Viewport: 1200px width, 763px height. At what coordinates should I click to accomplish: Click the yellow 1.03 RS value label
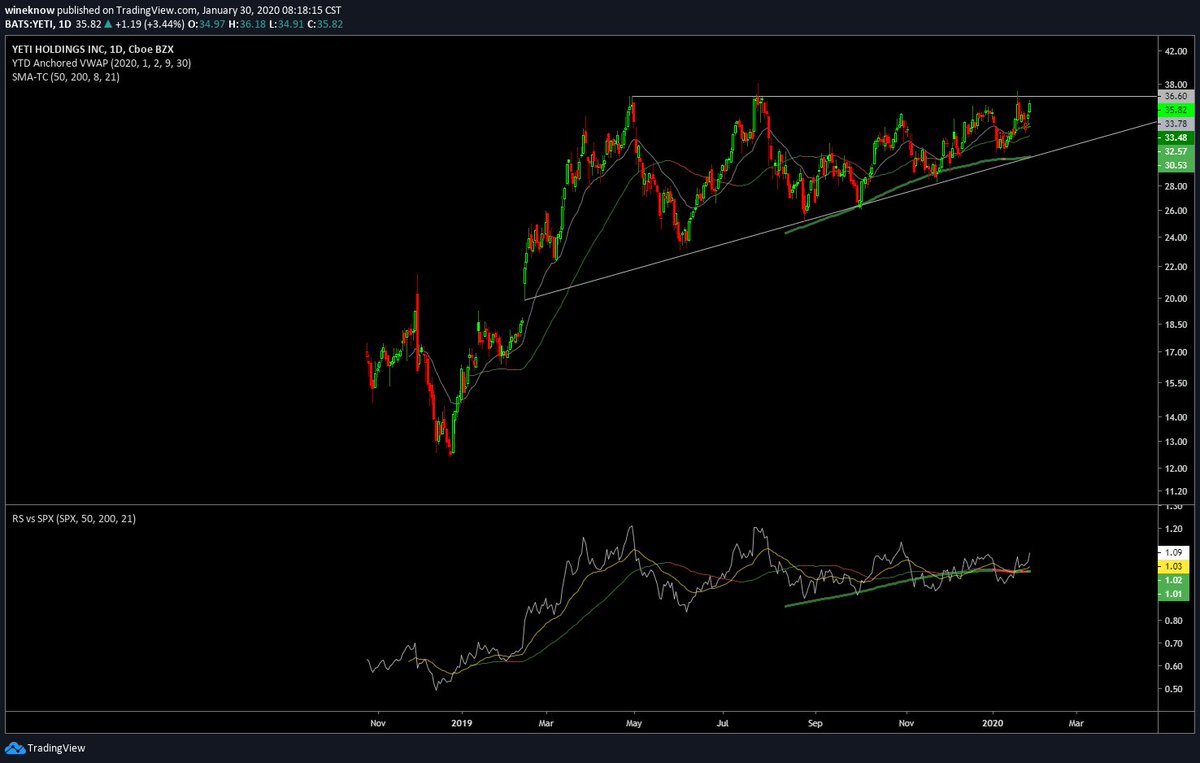point(1174,566)
